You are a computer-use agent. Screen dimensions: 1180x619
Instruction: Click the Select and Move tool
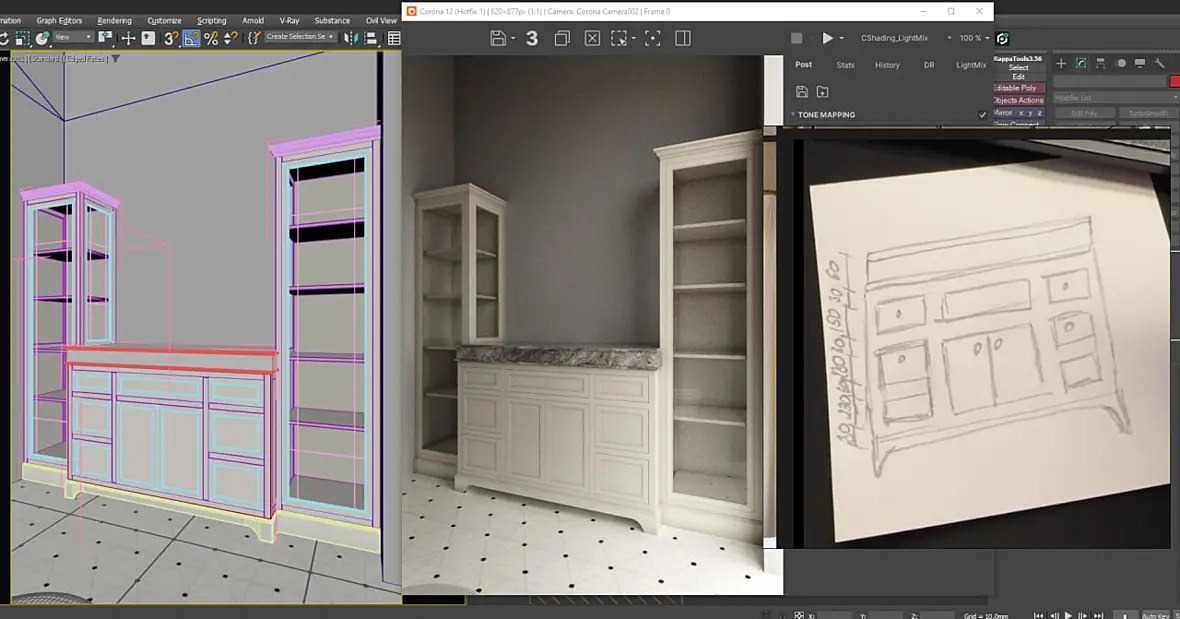point(128,38)
